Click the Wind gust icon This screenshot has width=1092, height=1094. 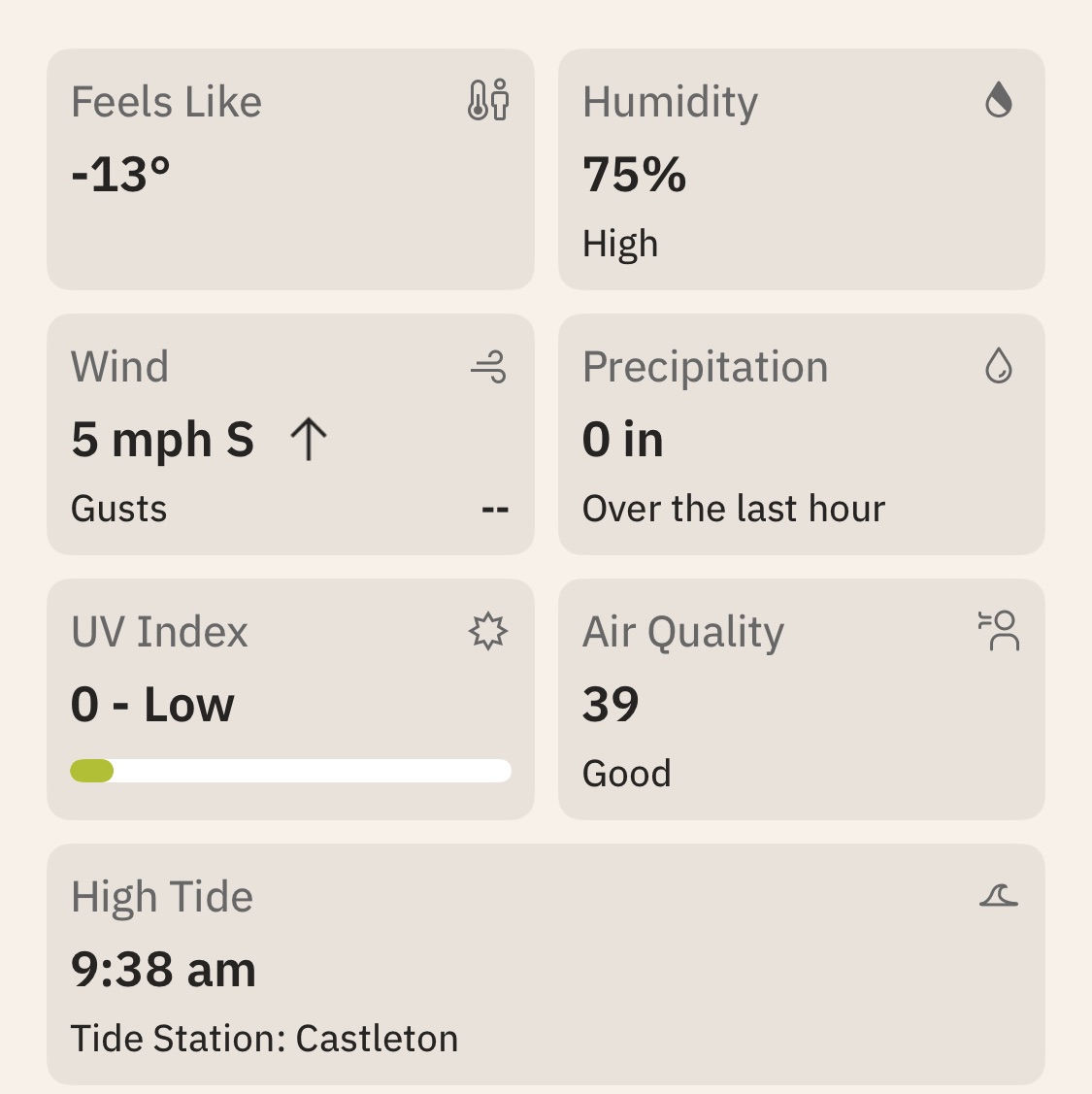pyautogui.click(x=488, y=367)
